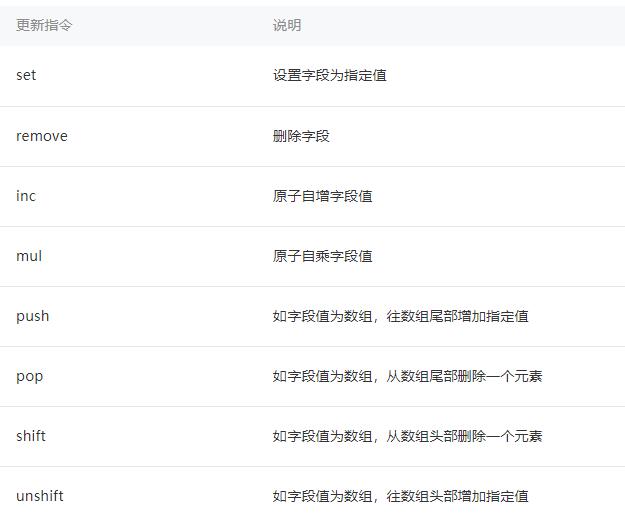The width and height of the screenshot is (625, 524).
Task: Click 从数组尾部删除一个元素 in the pop row
Action: [x=464, y=376]
